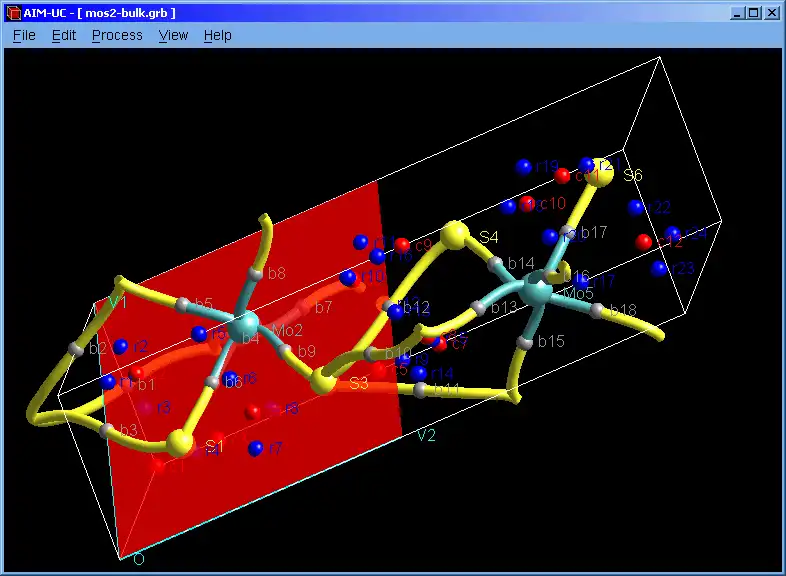Pick the b14 bond critical point
Screen dimensions: 786x576
[495, 263]
